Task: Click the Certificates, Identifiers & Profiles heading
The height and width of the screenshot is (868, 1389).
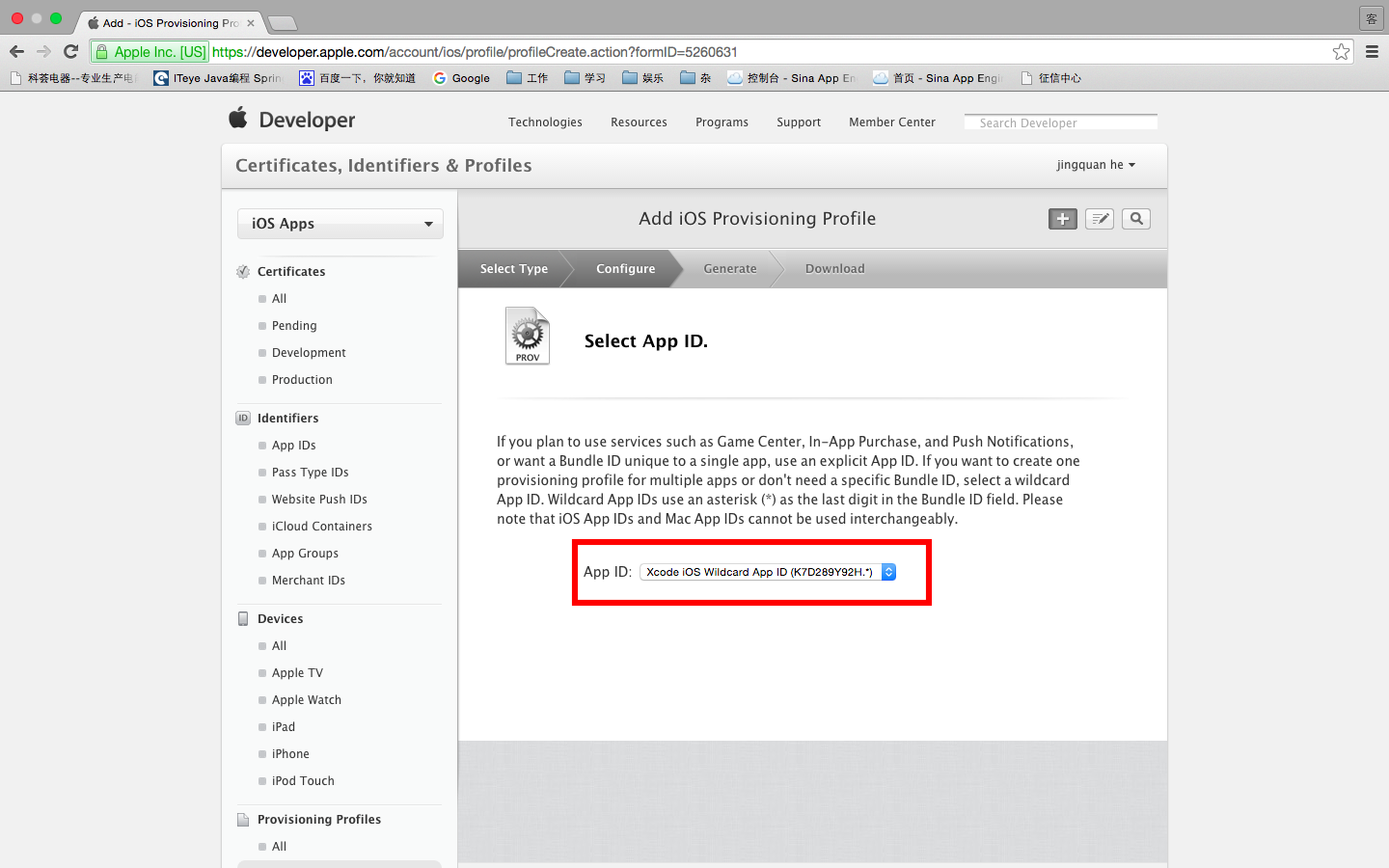Action: click(384, 165)
